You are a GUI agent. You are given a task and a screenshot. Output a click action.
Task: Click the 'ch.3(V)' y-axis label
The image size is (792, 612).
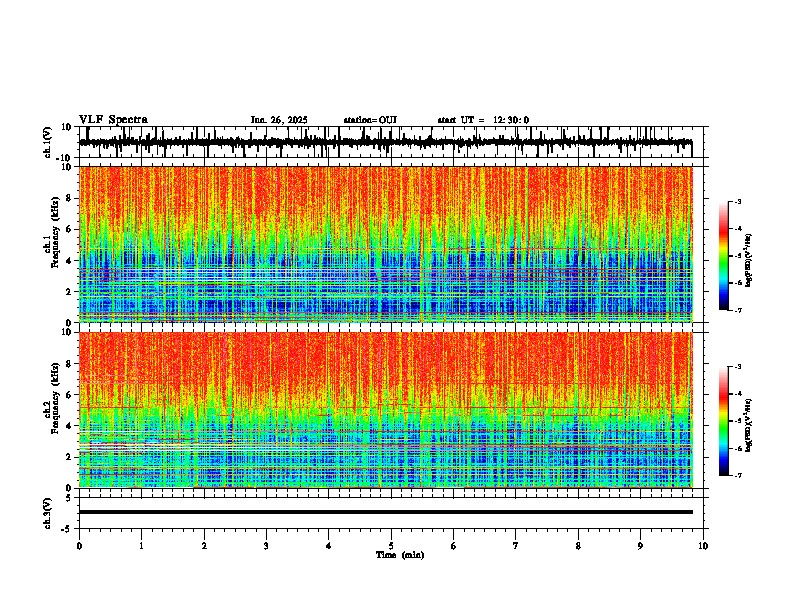click(x=48, y=513)
